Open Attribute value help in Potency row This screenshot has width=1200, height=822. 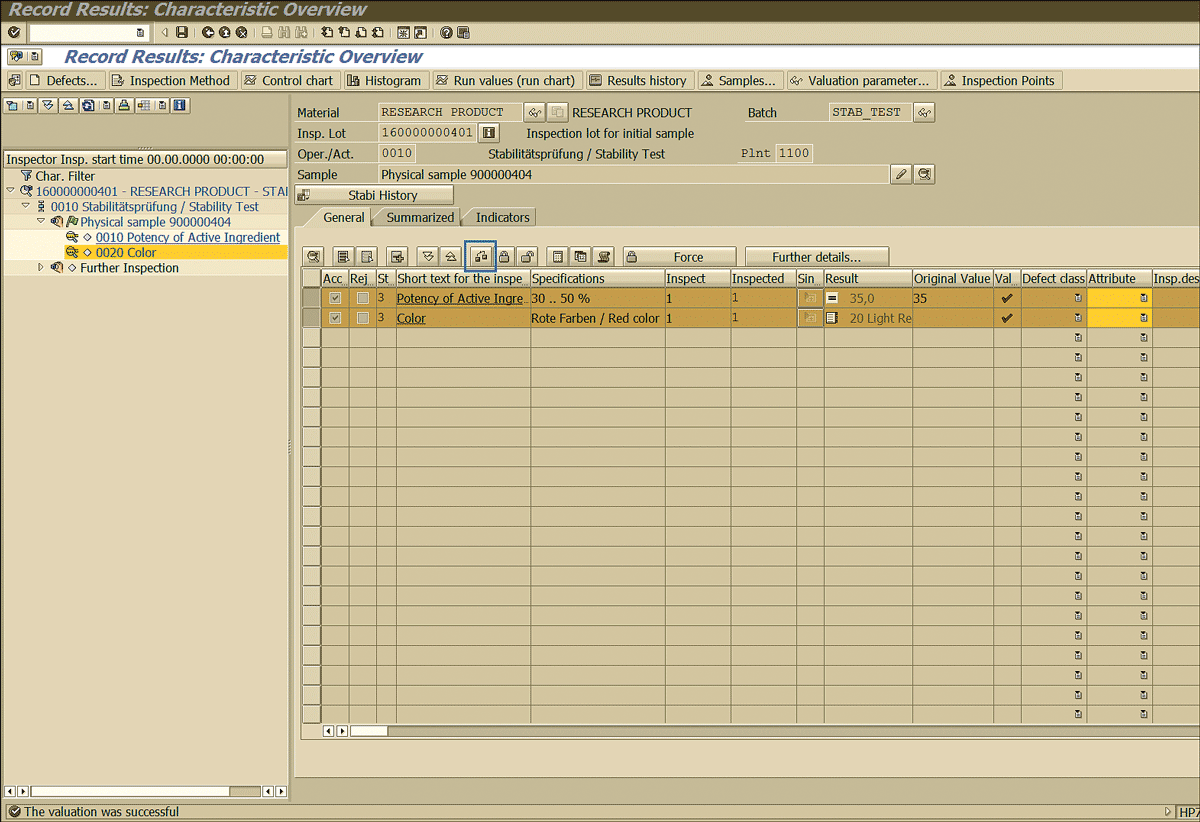[1143, 298]
